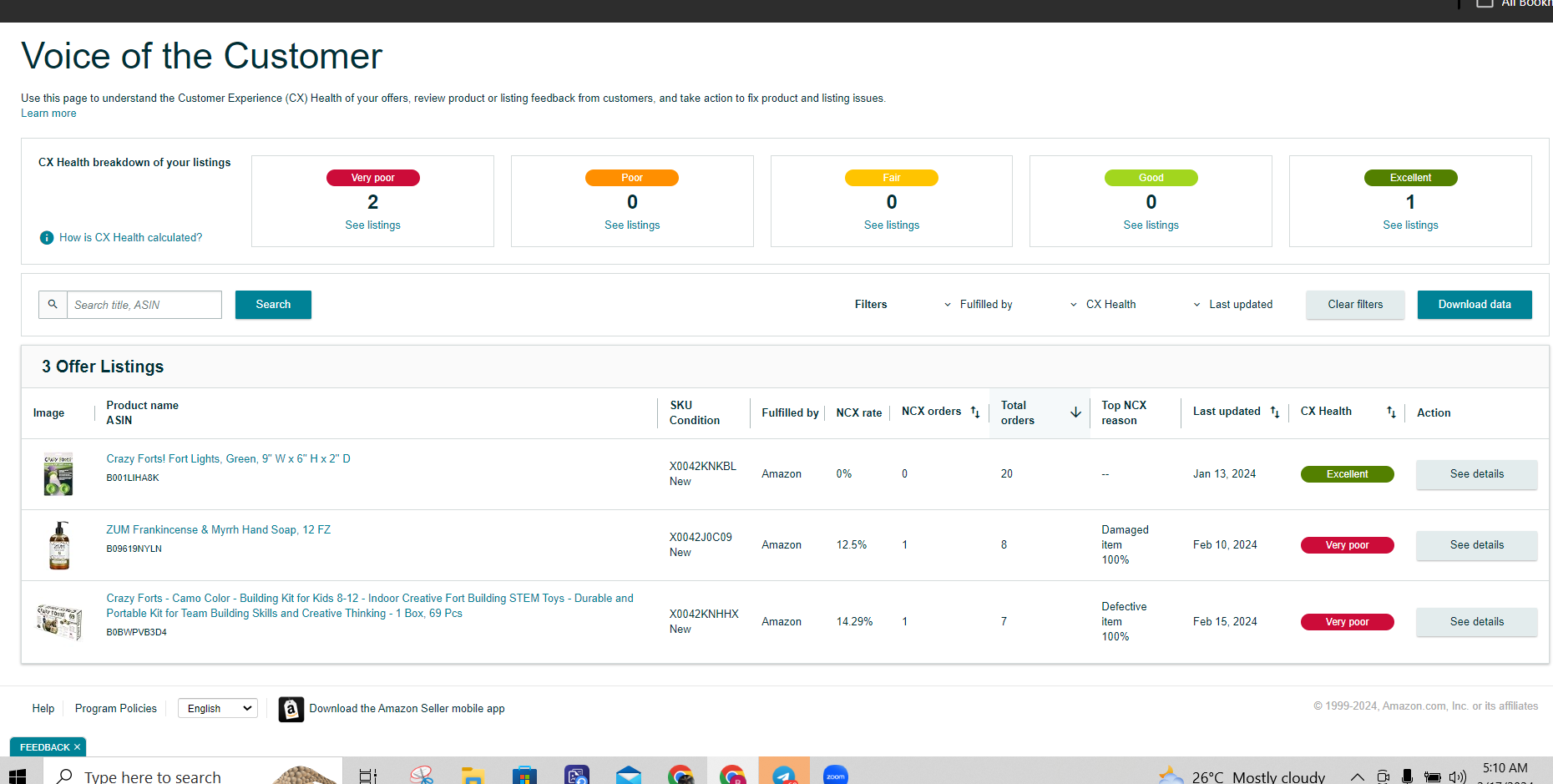This screenshot has width=1553, height=784.
Task: Click ASIN B001LIHA8K
Action: pyautogui.click(x=133, y=478)
